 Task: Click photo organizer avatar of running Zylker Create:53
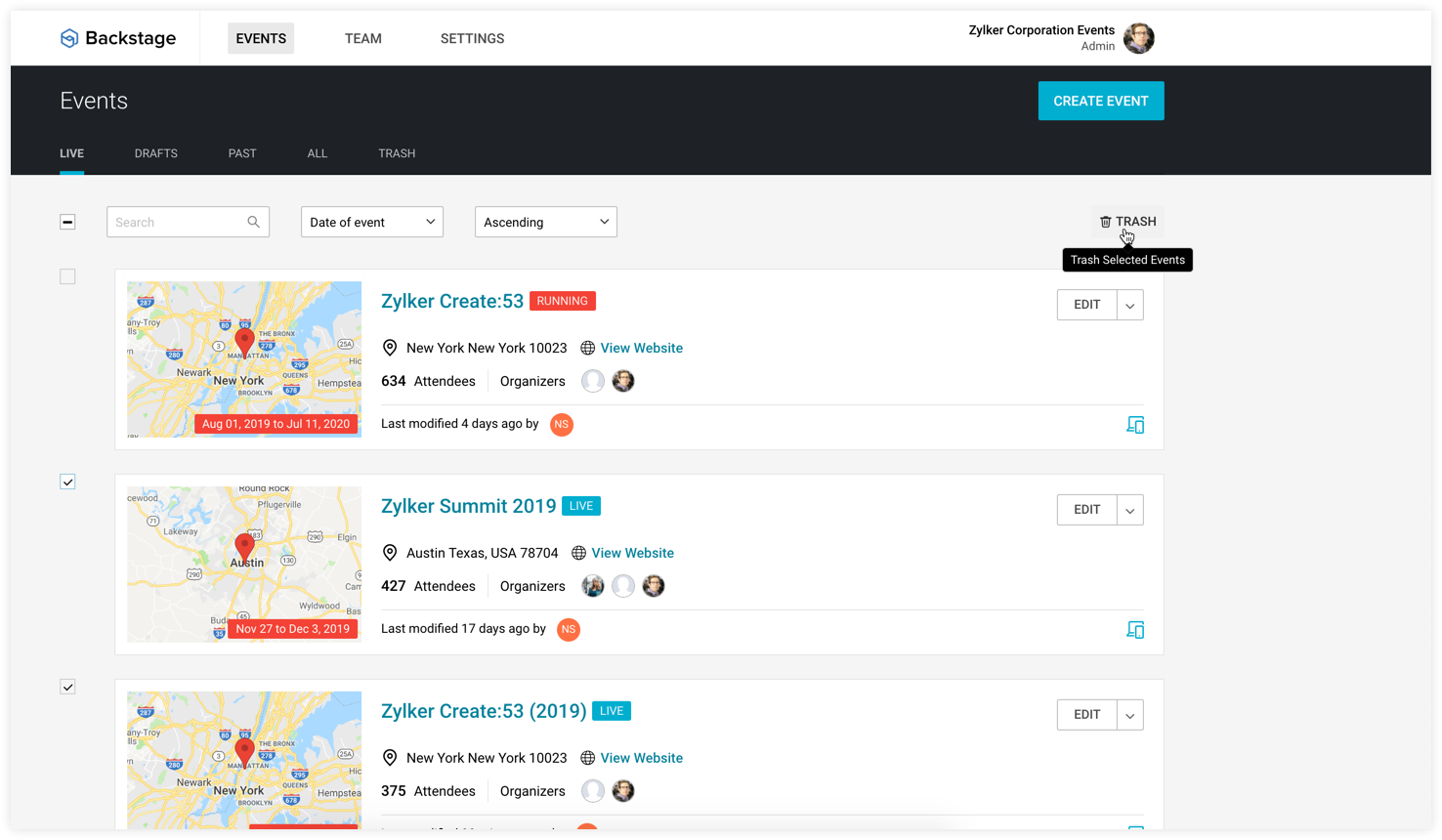coord(623,381)
